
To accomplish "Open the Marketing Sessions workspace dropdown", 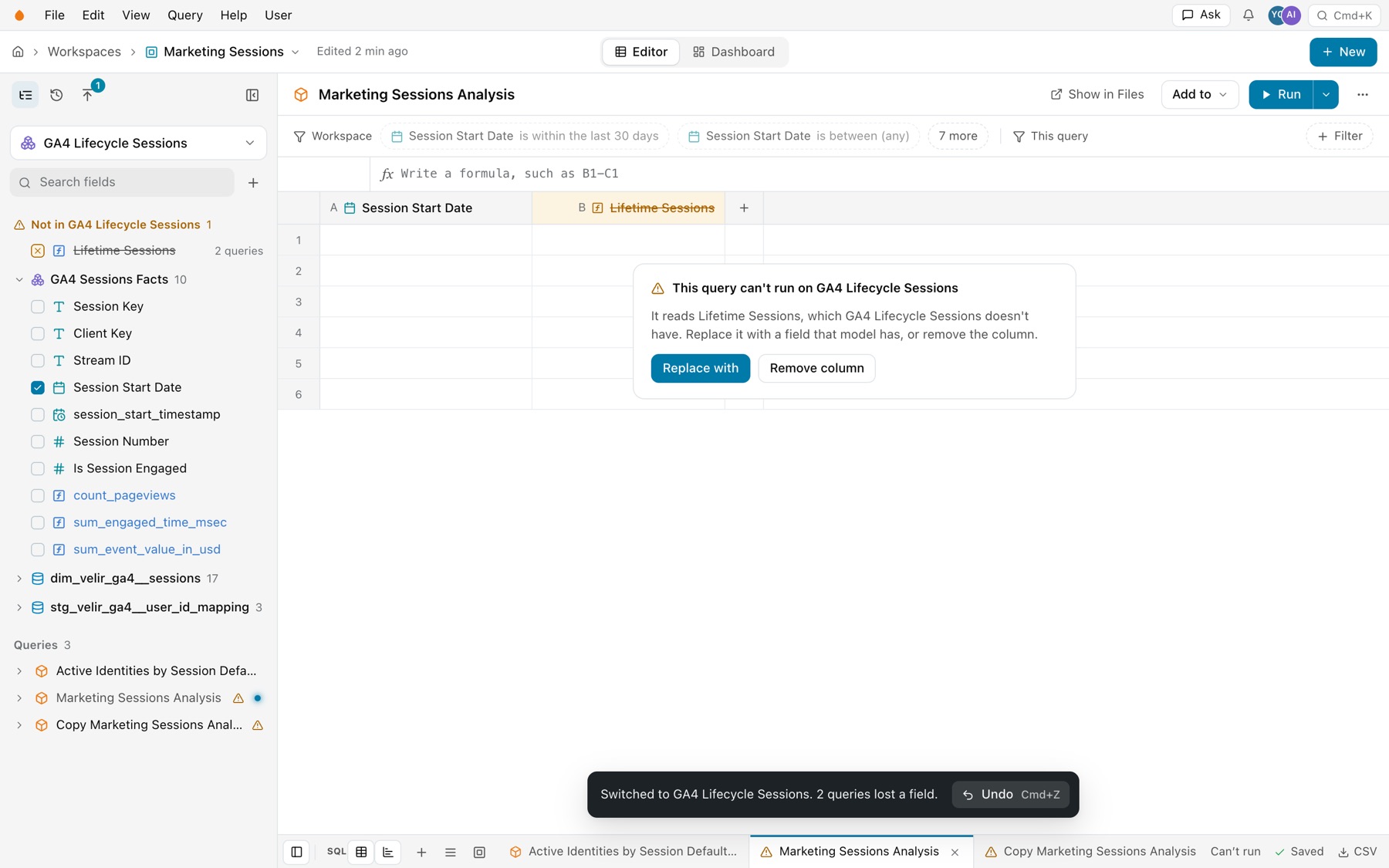I will [295, 52].
